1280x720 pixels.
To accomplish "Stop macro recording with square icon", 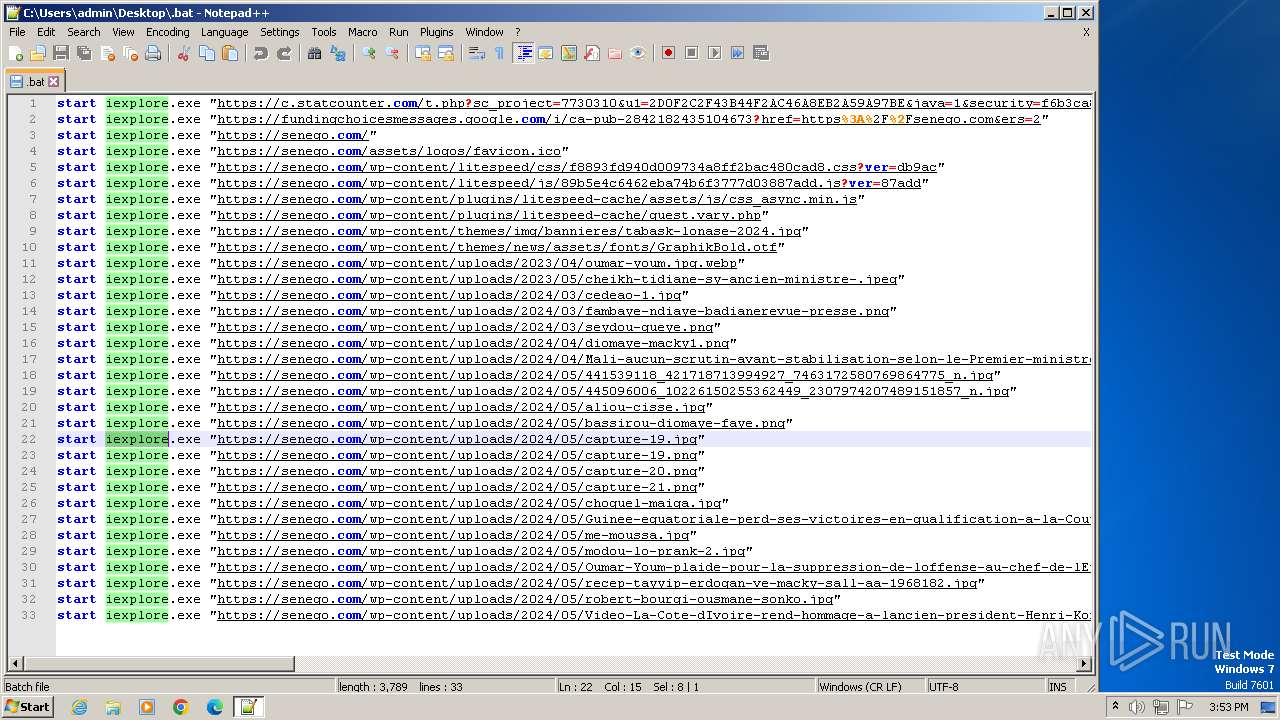I will 691,53.
